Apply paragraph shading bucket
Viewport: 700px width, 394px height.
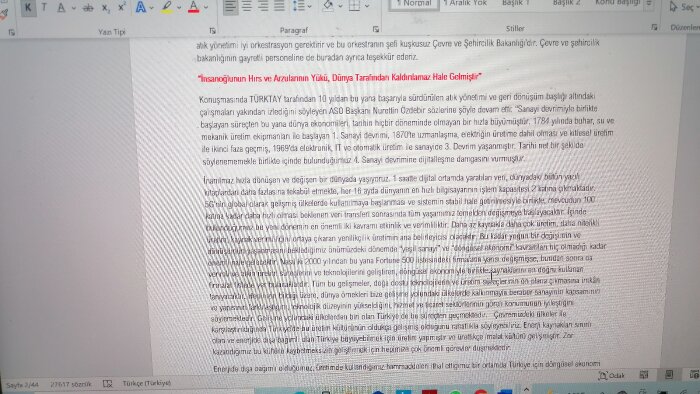click(x=328, y=6)
